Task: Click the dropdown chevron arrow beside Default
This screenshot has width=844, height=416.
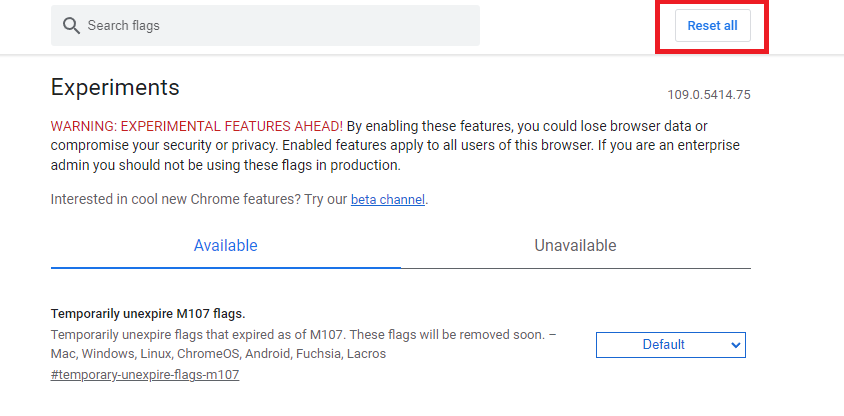Action: (735, 345)
